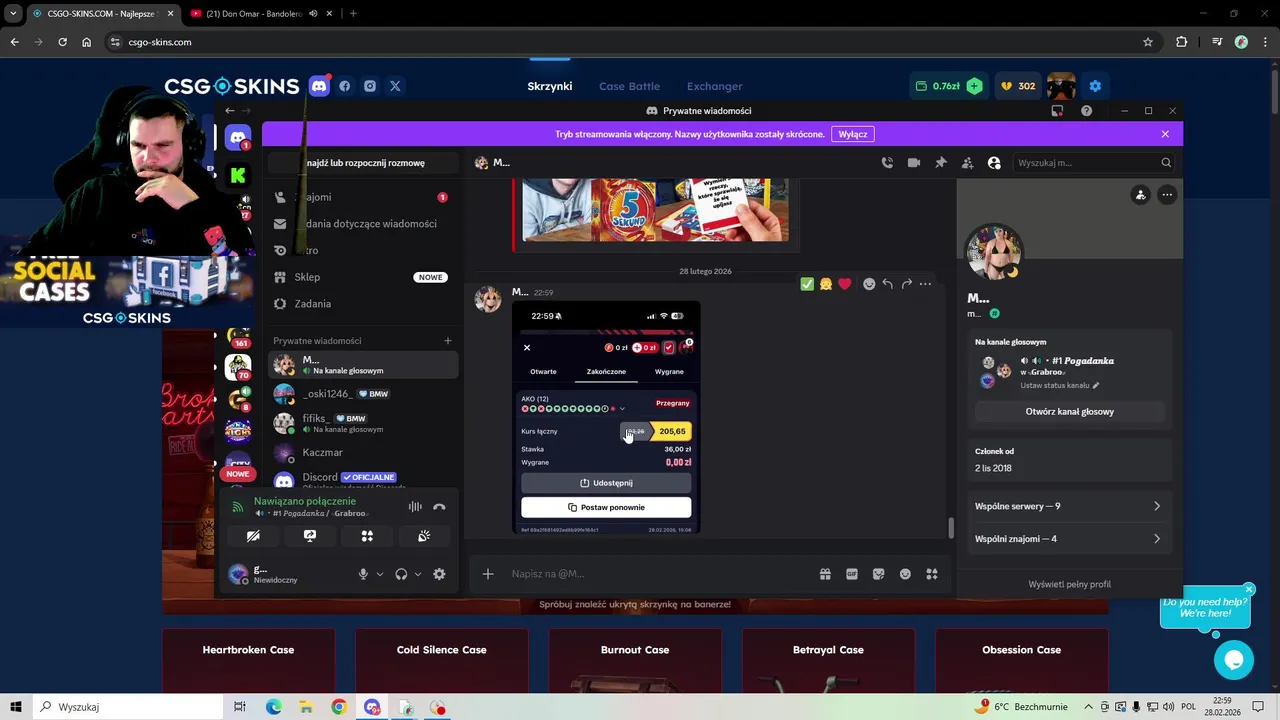Image resolution: width=1280 pixels, height=720 pixels.
Task: Add friends to DM icon
Action: point(967,163)
